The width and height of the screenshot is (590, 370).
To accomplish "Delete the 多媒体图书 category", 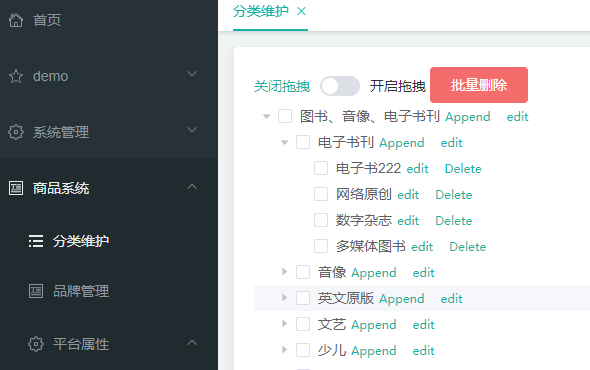I will click(x=468, y=247).
